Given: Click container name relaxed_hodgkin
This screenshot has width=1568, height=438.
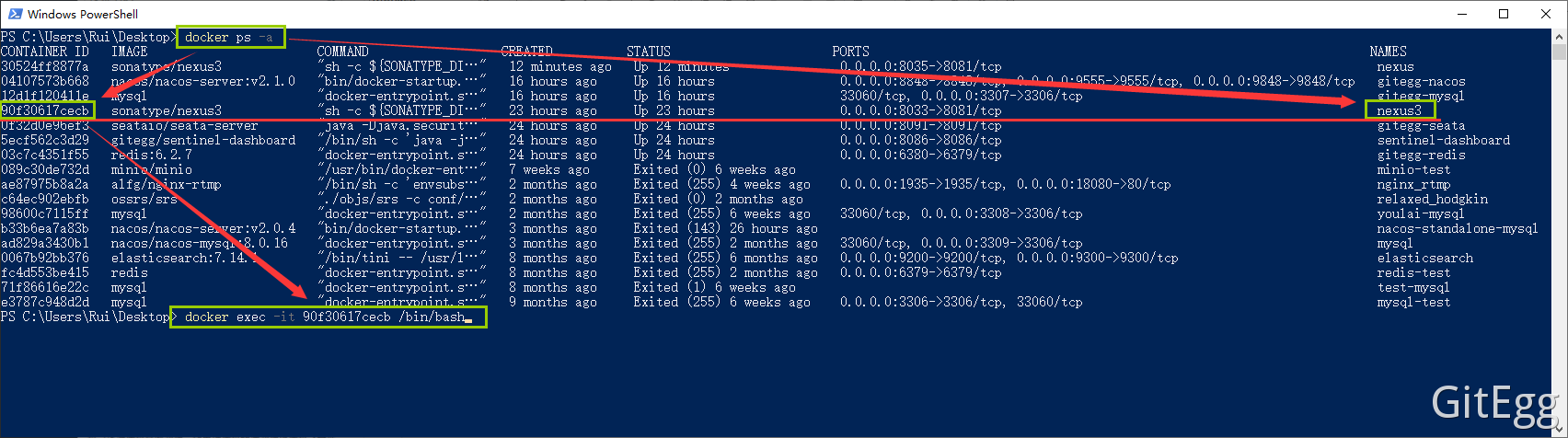Looking at the screenshot, I should (1433, 199).
